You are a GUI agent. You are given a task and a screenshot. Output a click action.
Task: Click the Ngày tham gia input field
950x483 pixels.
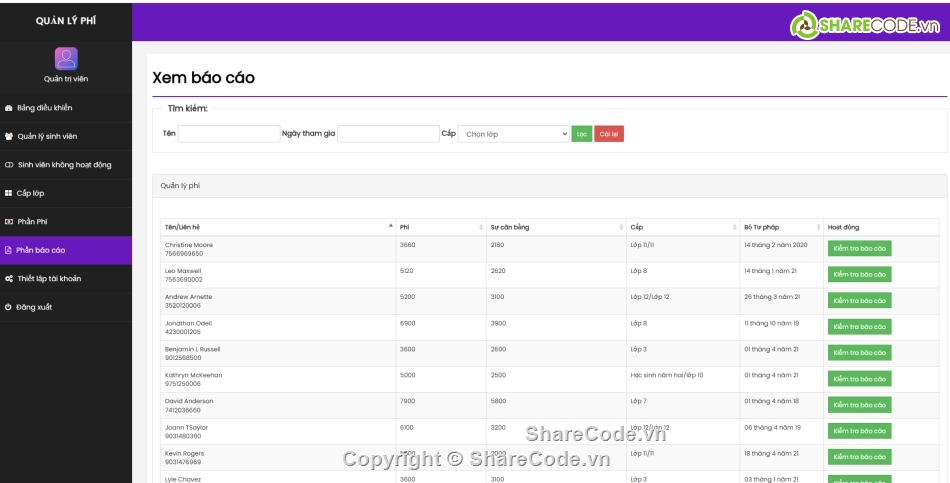388,134
